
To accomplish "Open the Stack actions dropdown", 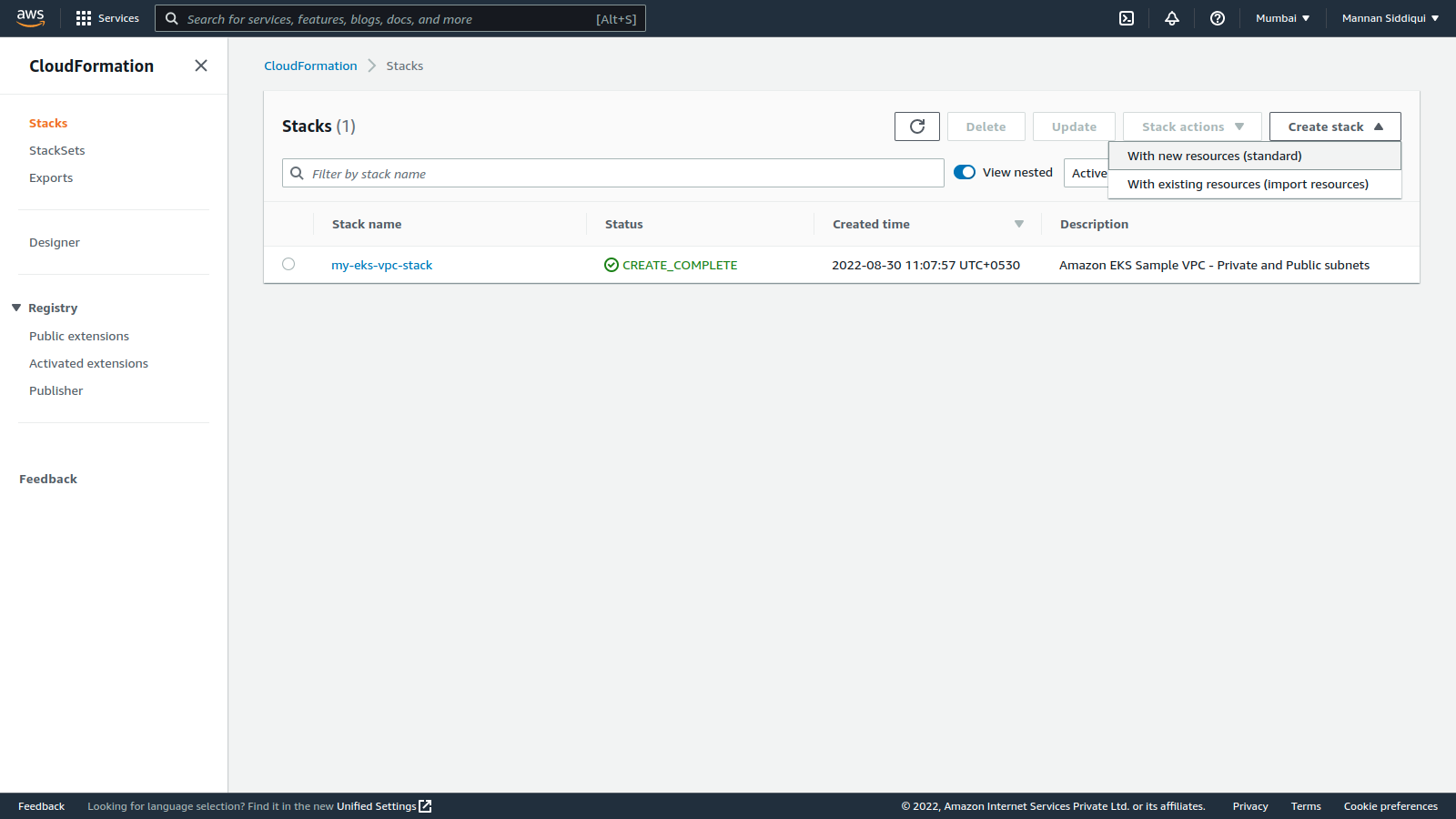I will pyautogui.click(x=1192, y=126).
